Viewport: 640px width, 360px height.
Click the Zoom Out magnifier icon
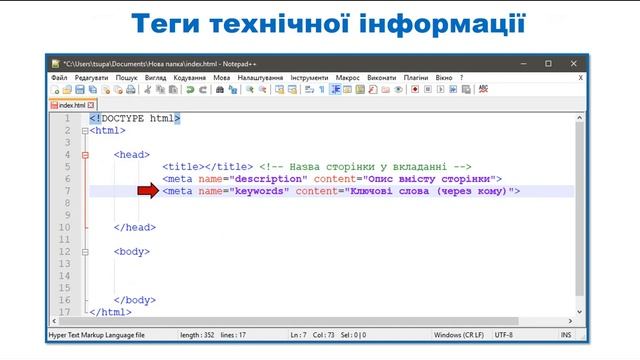pos(262,89)
